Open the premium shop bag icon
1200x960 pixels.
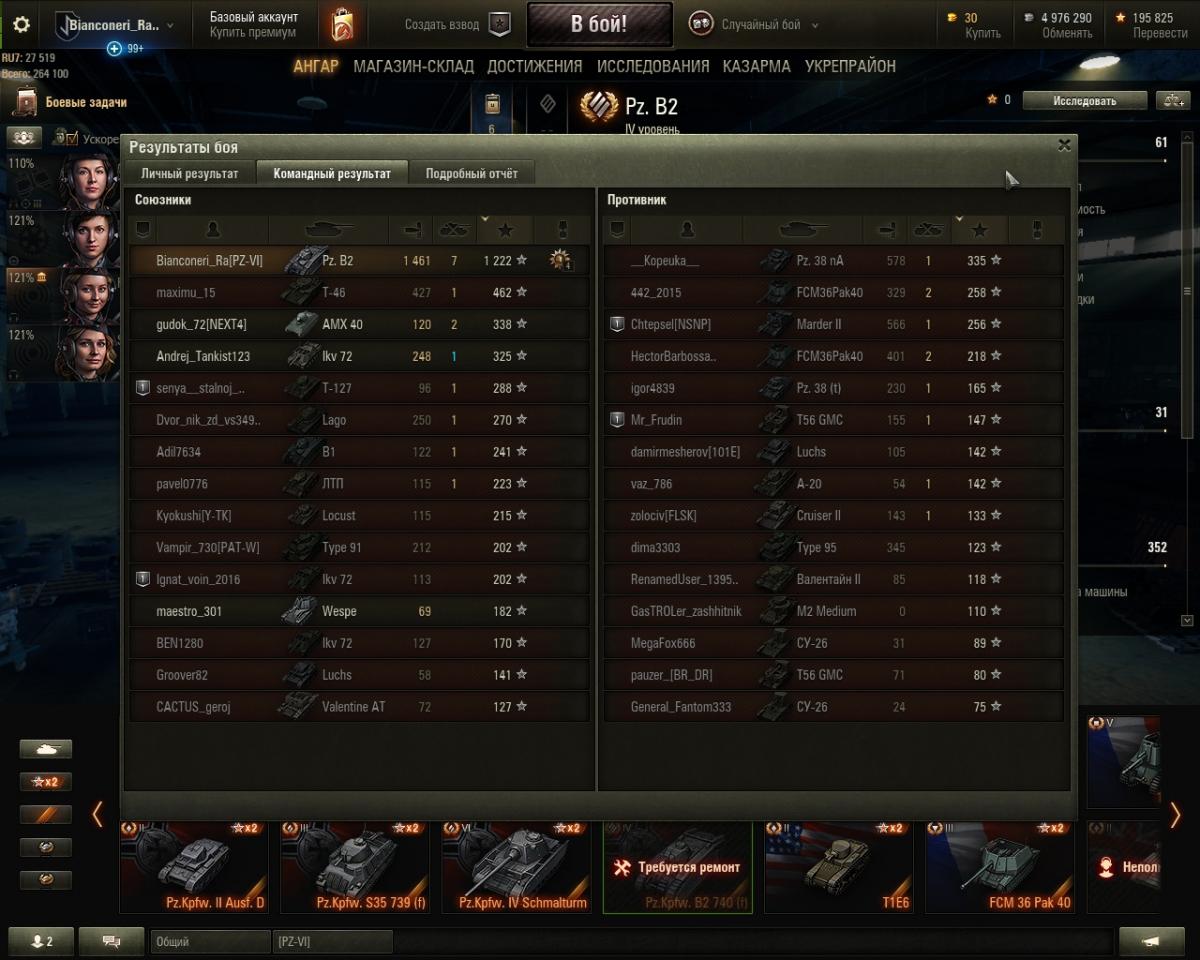click(342, 25)
